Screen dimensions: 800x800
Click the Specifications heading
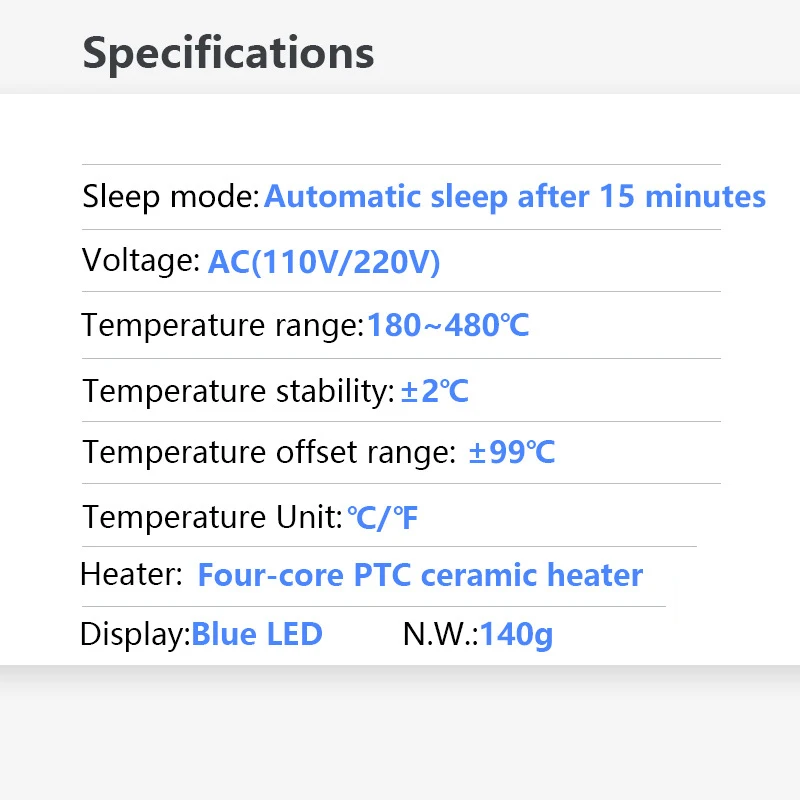point(228,52)
